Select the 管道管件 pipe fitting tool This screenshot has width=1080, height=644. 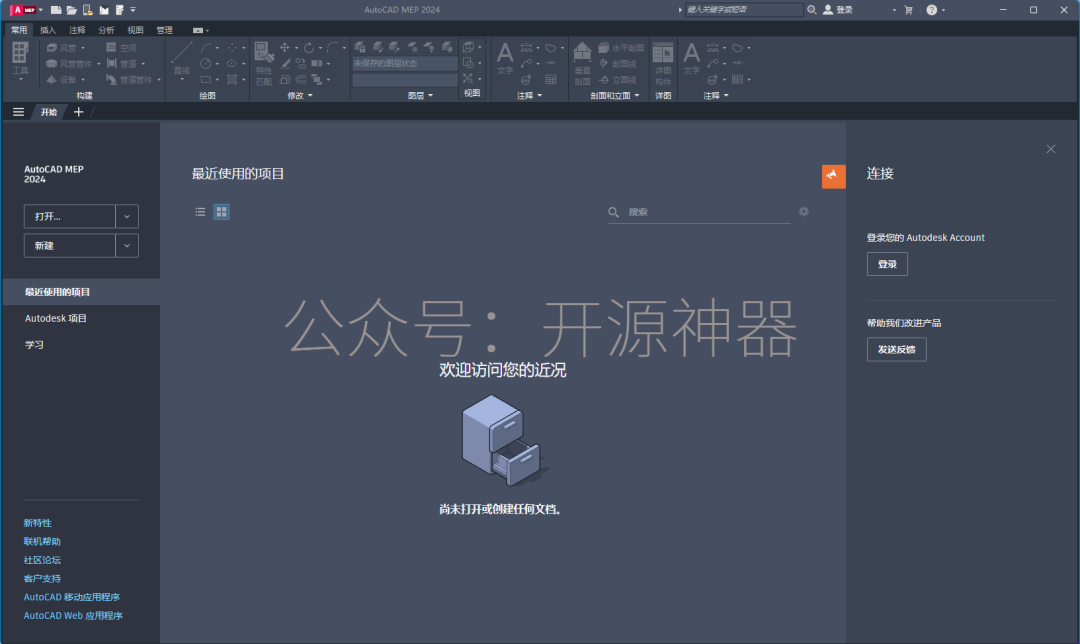tap(129, 79)
